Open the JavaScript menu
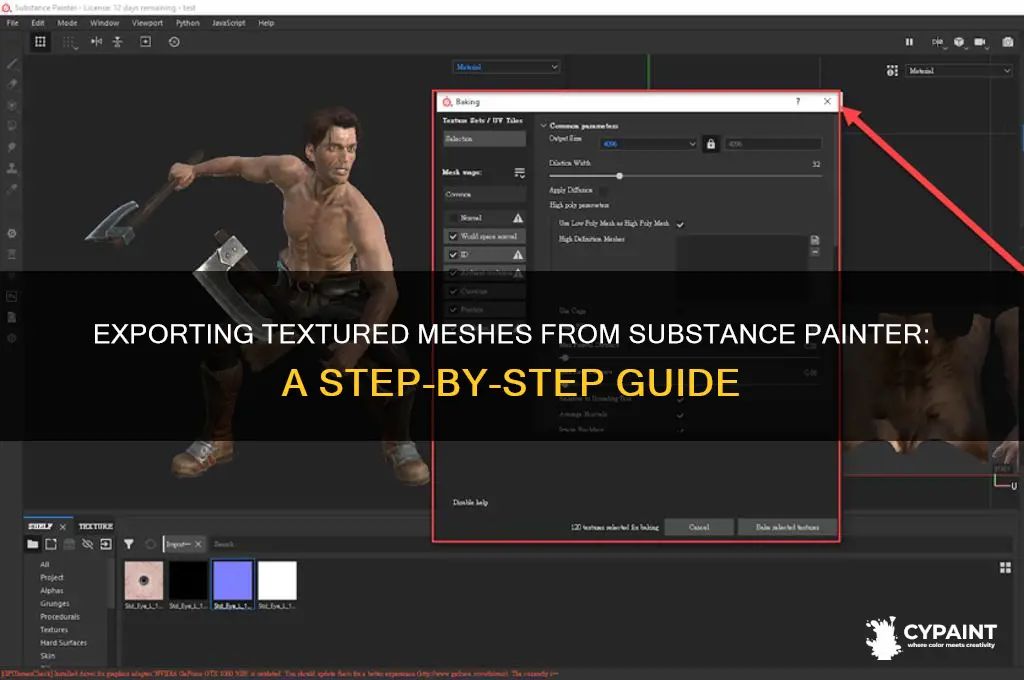This screenshot has height=680, width=1024. (229, 23)
